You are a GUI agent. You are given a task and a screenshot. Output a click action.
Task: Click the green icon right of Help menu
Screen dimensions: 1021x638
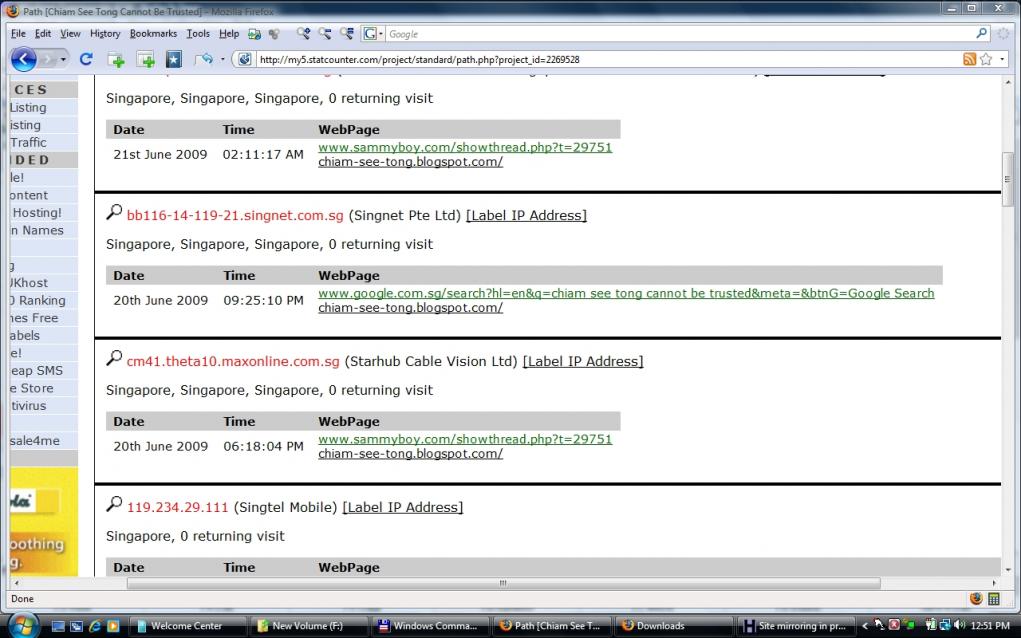coord(255,34)
